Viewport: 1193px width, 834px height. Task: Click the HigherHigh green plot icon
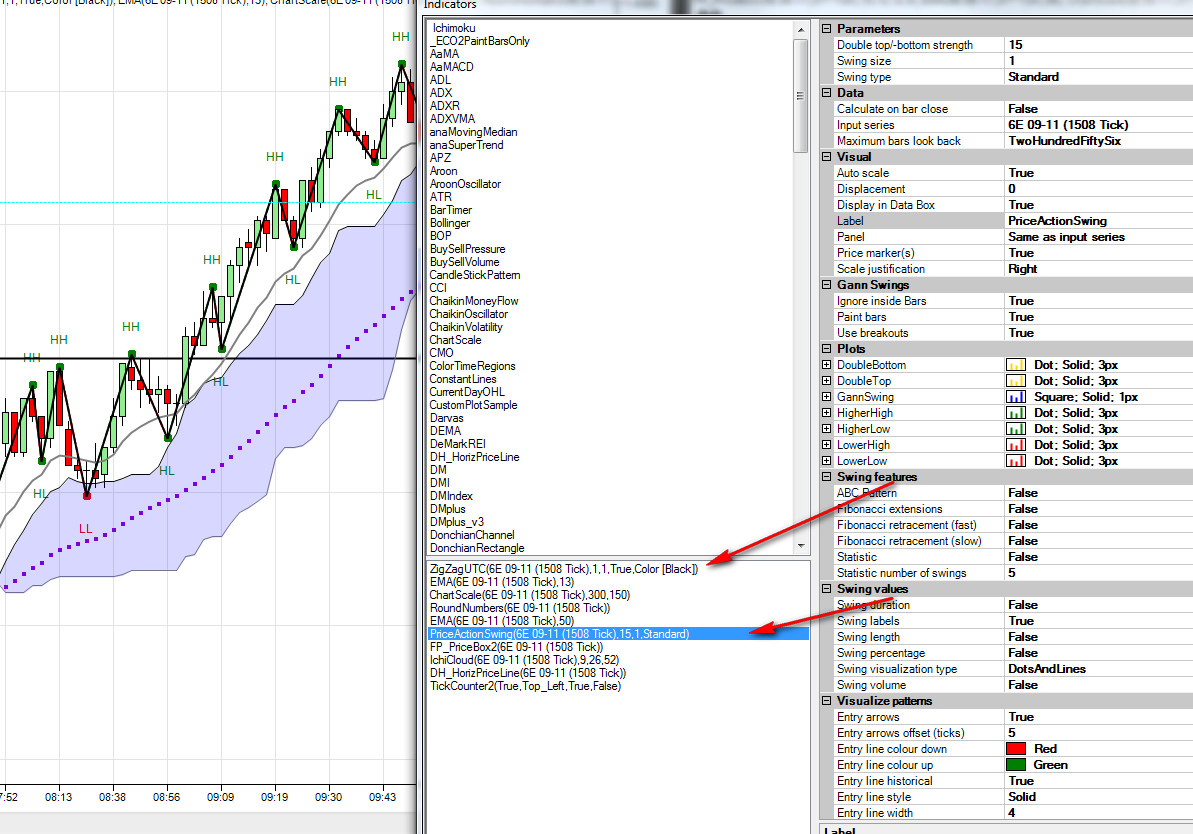(1016, 412)
